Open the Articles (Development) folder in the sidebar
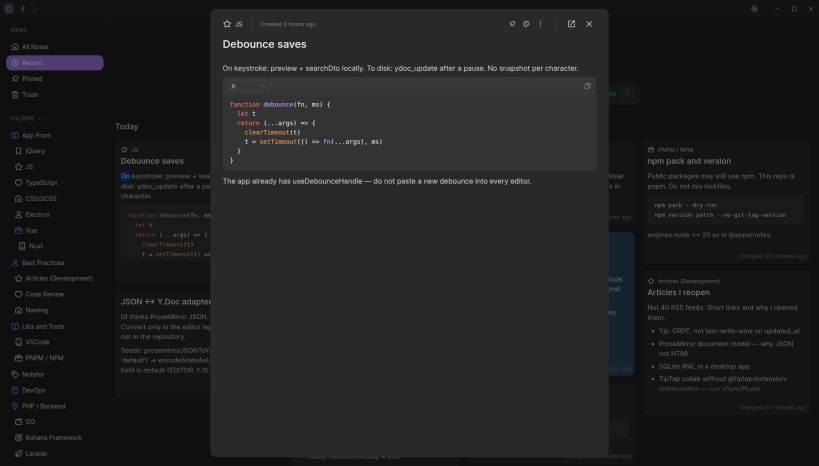 (55, 278)
